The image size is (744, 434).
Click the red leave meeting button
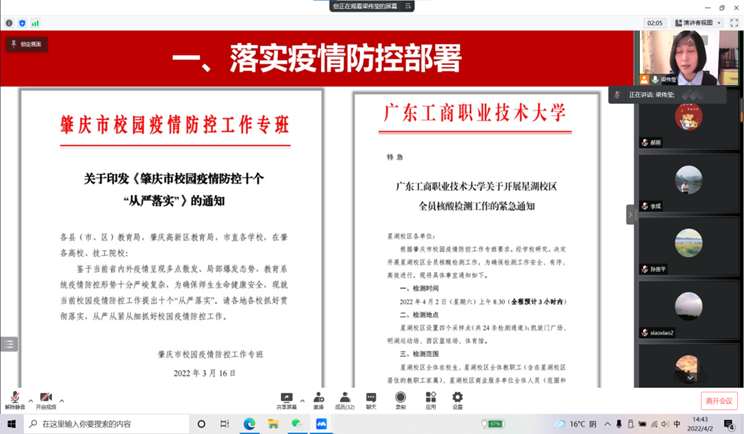719,400
